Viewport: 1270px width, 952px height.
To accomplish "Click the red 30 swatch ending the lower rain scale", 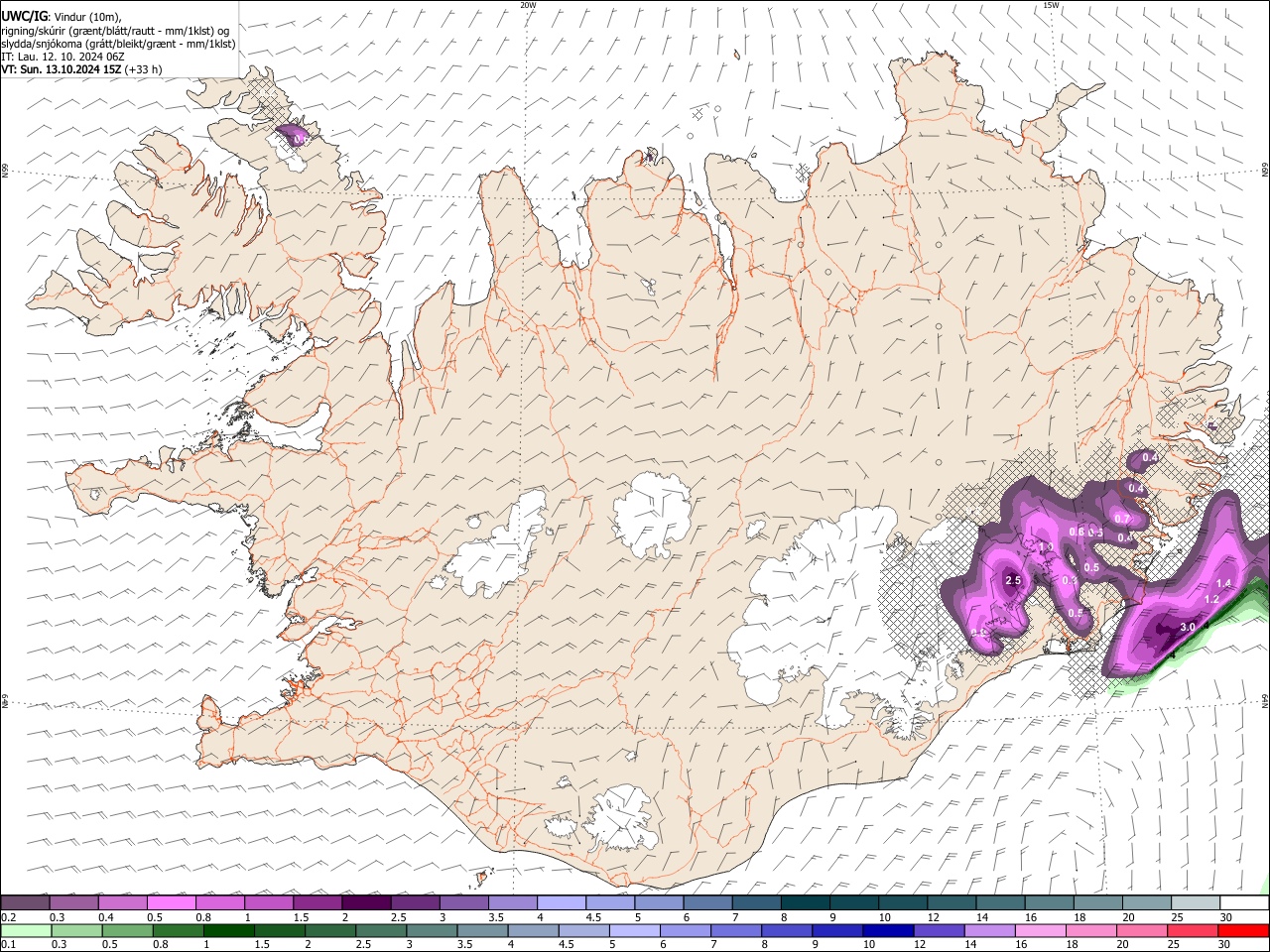I will (1243, 930).
